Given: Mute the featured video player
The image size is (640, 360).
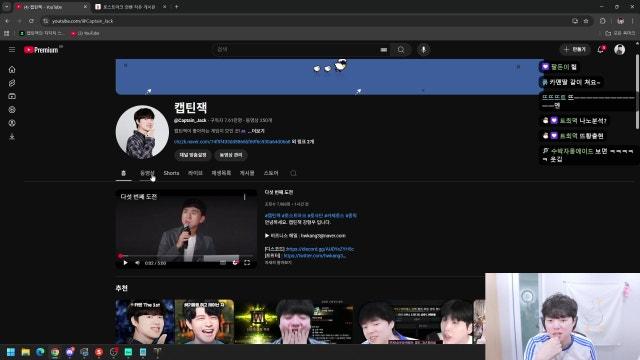Looking at the screenshot, I should [x=137, y=263].
